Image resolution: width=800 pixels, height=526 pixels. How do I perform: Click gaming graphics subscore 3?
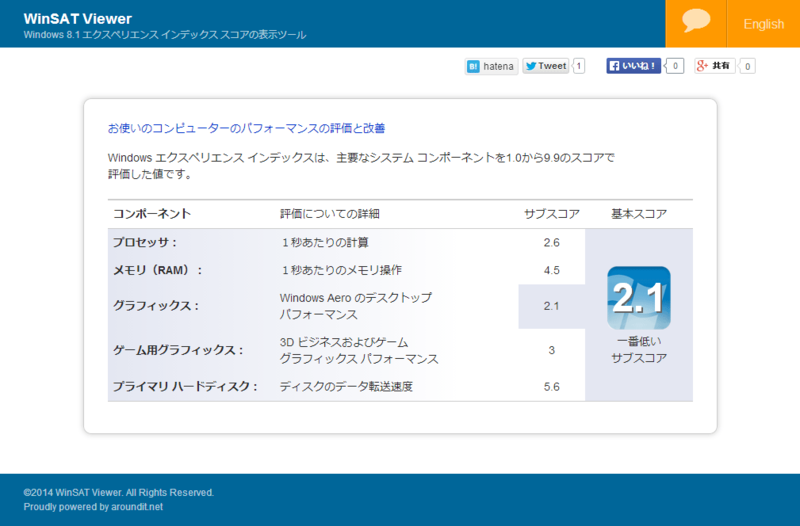552,350
